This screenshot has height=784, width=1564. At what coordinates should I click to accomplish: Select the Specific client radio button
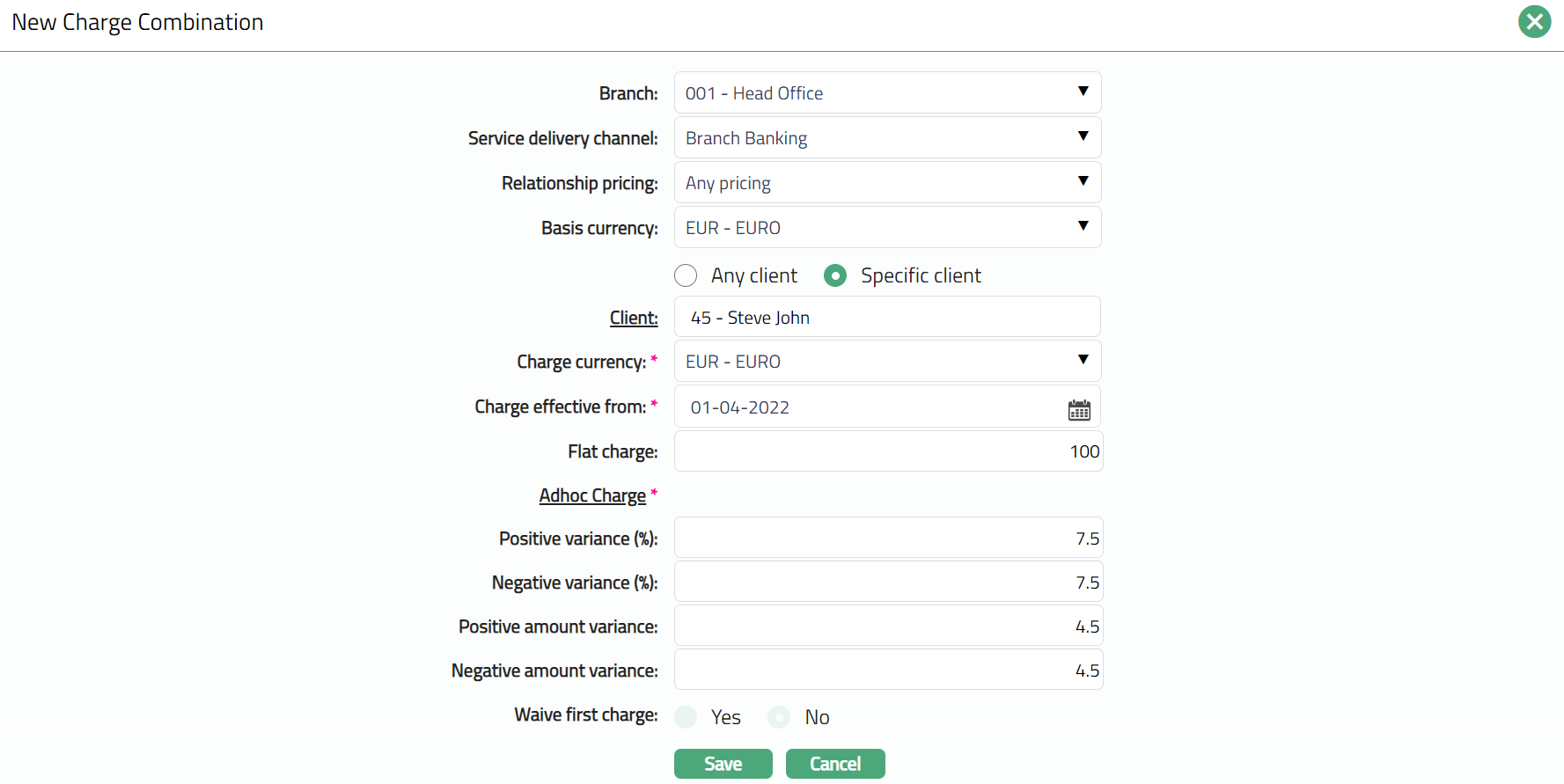point(835,275)
